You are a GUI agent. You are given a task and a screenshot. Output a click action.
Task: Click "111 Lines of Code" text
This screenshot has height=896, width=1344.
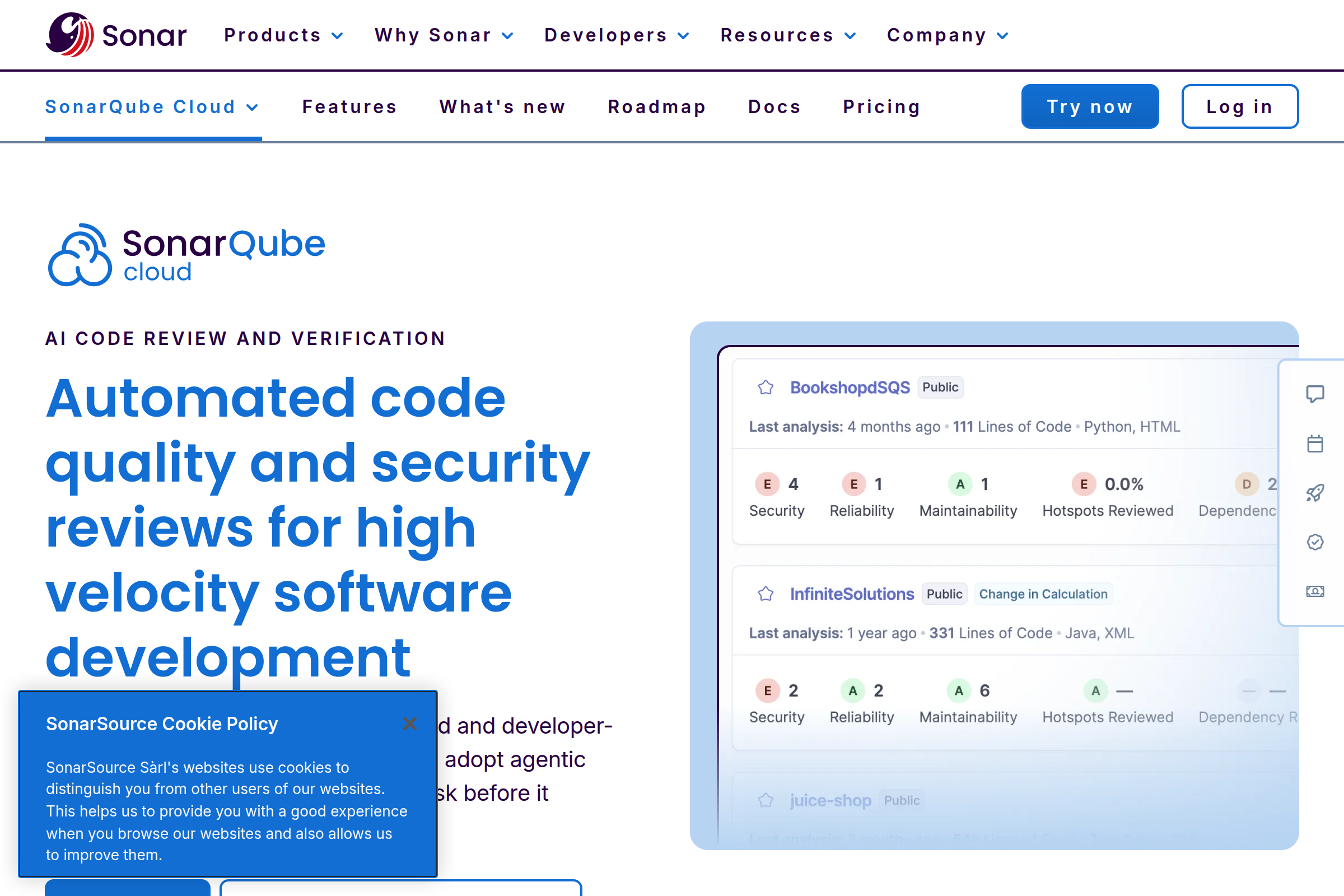tap(1011, 427)
